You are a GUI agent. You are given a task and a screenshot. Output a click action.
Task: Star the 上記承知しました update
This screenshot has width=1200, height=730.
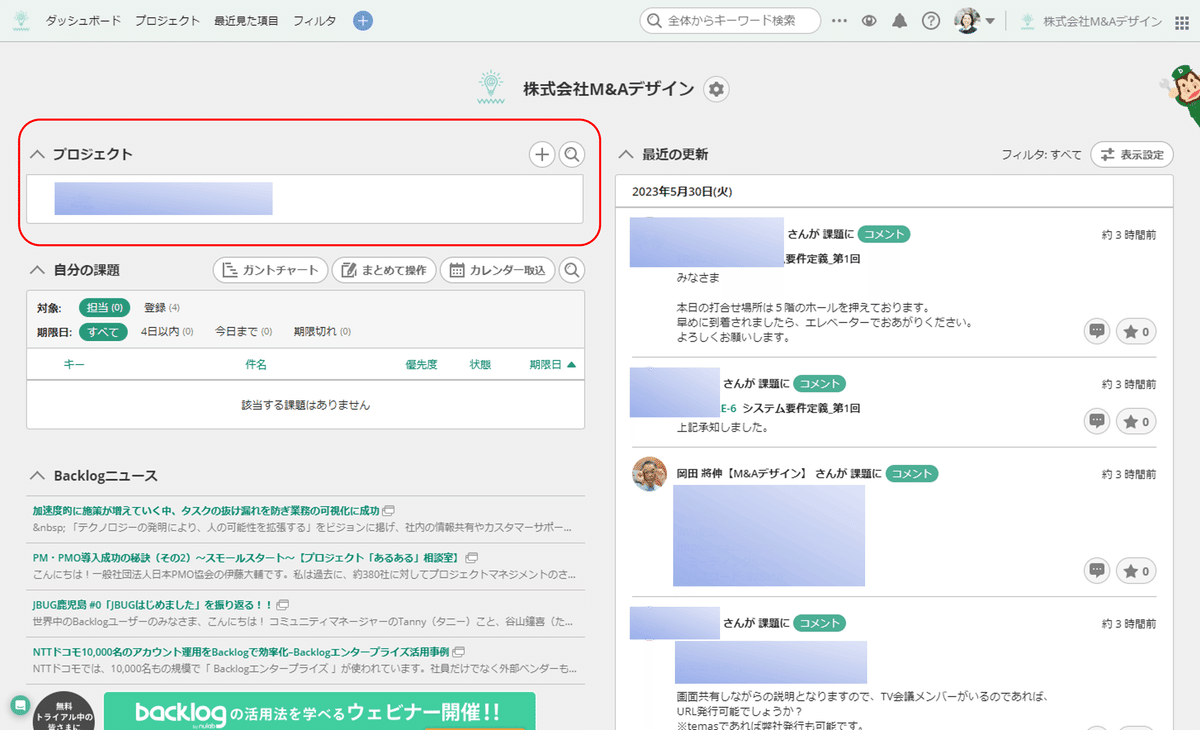pos(1135,421)
